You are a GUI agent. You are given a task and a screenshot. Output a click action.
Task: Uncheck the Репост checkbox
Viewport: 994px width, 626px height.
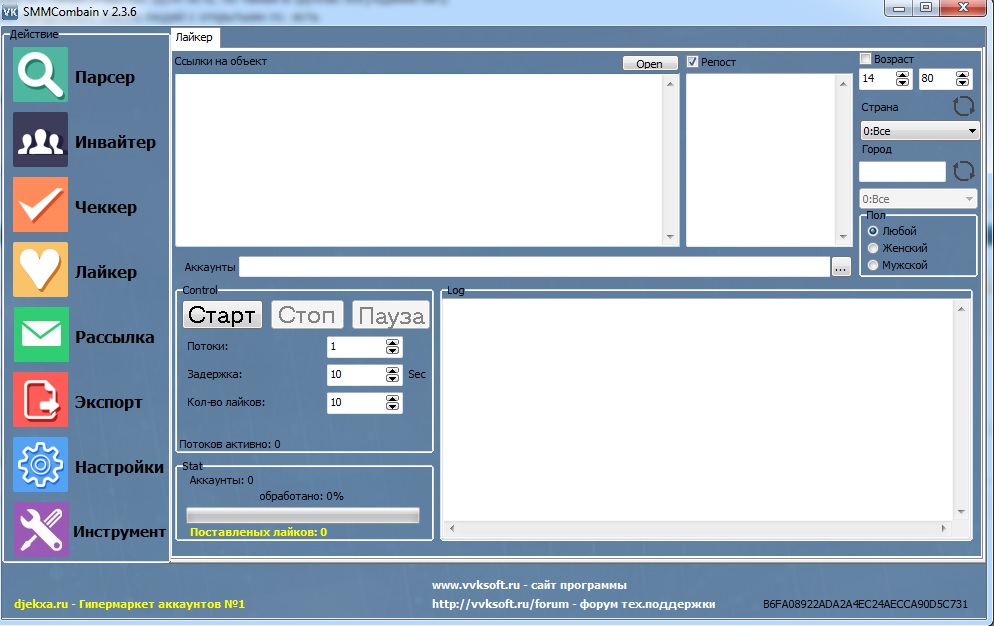(x=692, y=62)
